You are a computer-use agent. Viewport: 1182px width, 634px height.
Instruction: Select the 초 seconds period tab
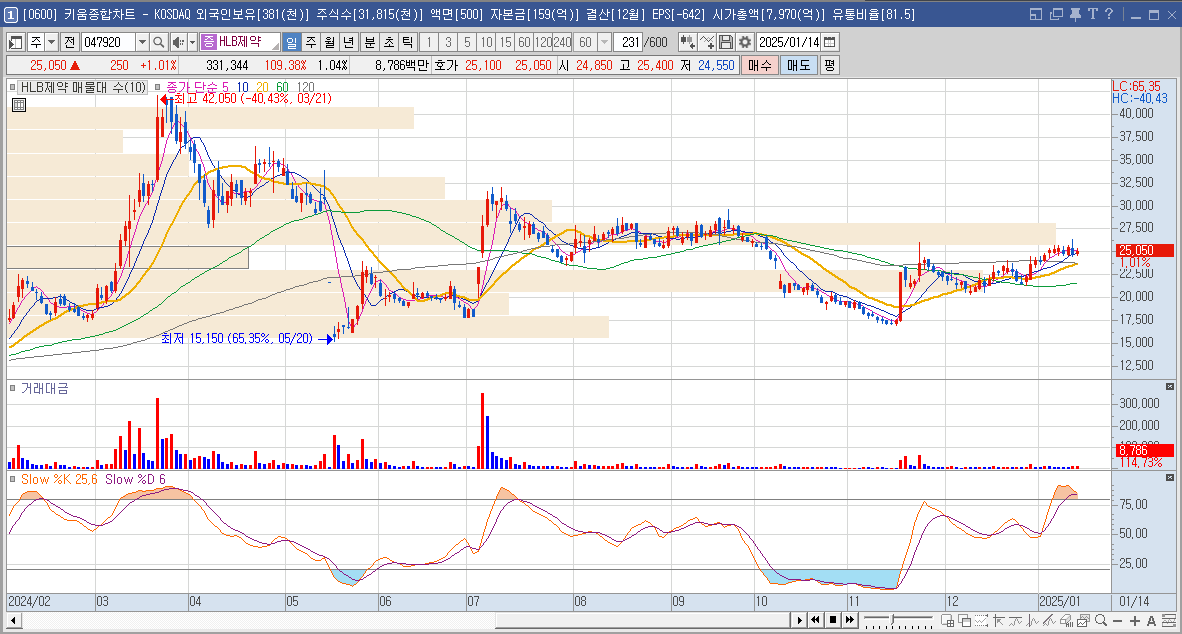tap(388, 42)
